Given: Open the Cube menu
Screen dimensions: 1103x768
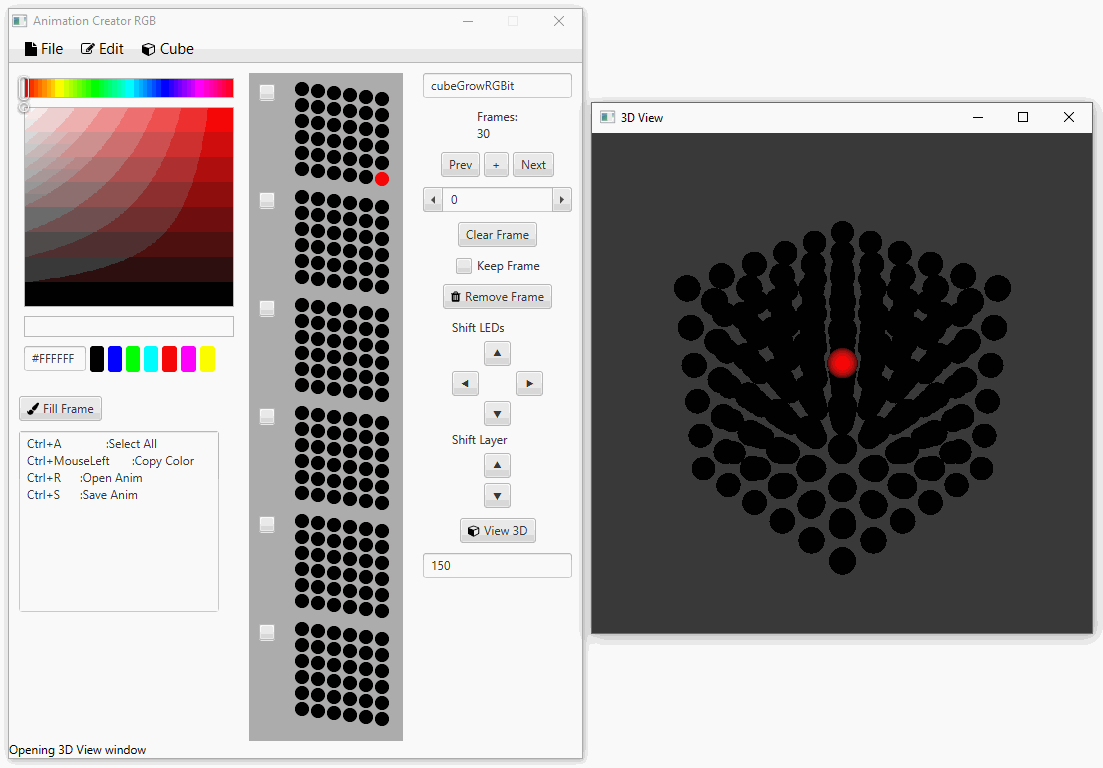Looking at the screenshot, I should click(x=167, y=49).
